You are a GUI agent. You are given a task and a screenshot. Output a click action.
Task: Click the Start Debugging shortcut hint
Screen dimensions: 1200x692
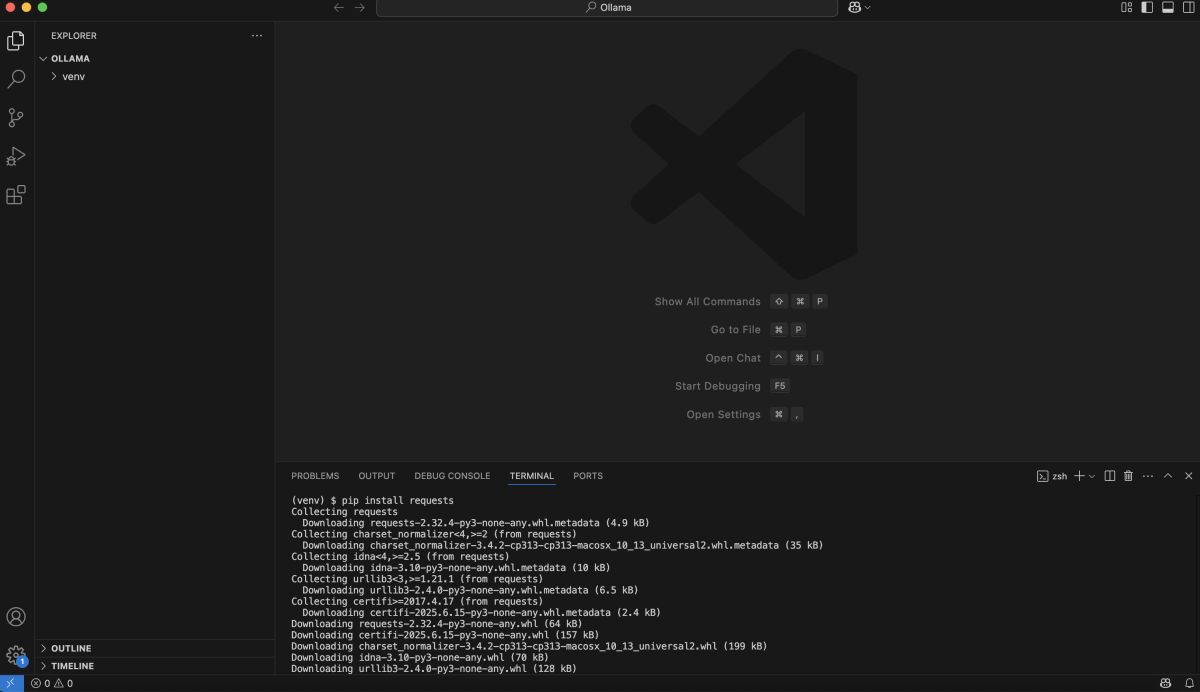click(x=733, y=386)
